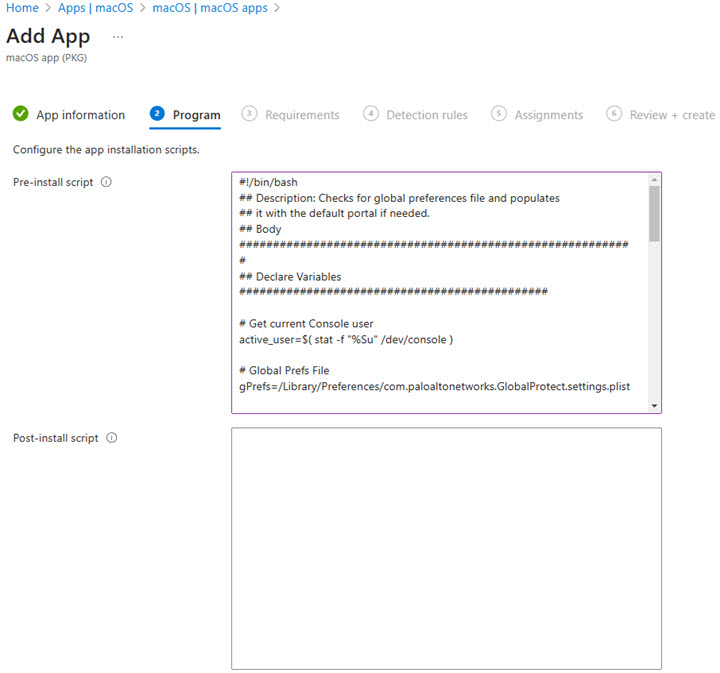Show info tooltip for Post-install script
720x673 pixels.
[x=111, y=438]
